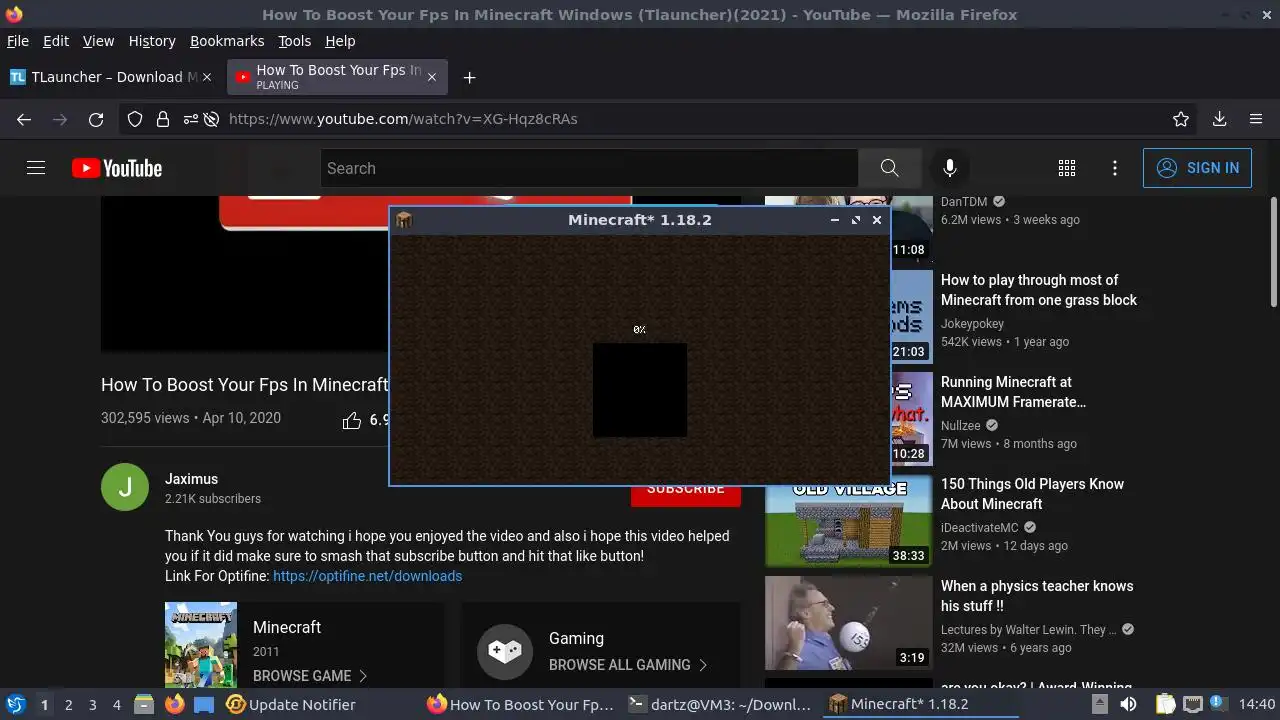Open the clipboard tray icon

coord(1164,704)
